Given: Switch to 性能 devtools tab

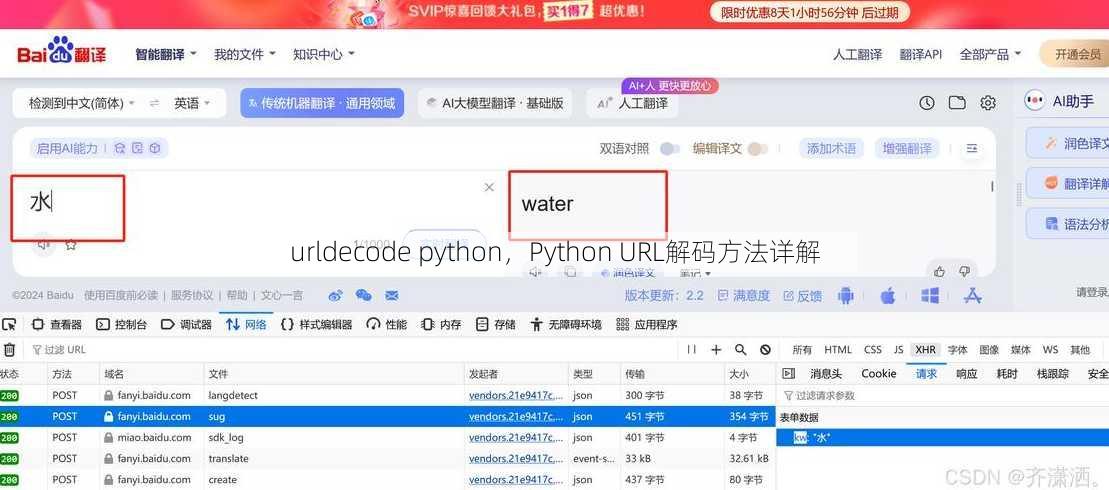Looking at the screenshot, I should tap(387, 325).
